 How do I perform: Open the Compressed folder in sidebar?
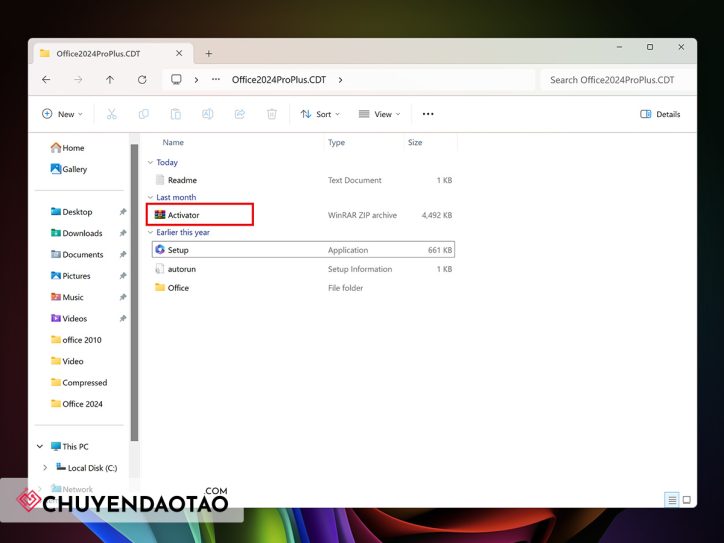79,382
